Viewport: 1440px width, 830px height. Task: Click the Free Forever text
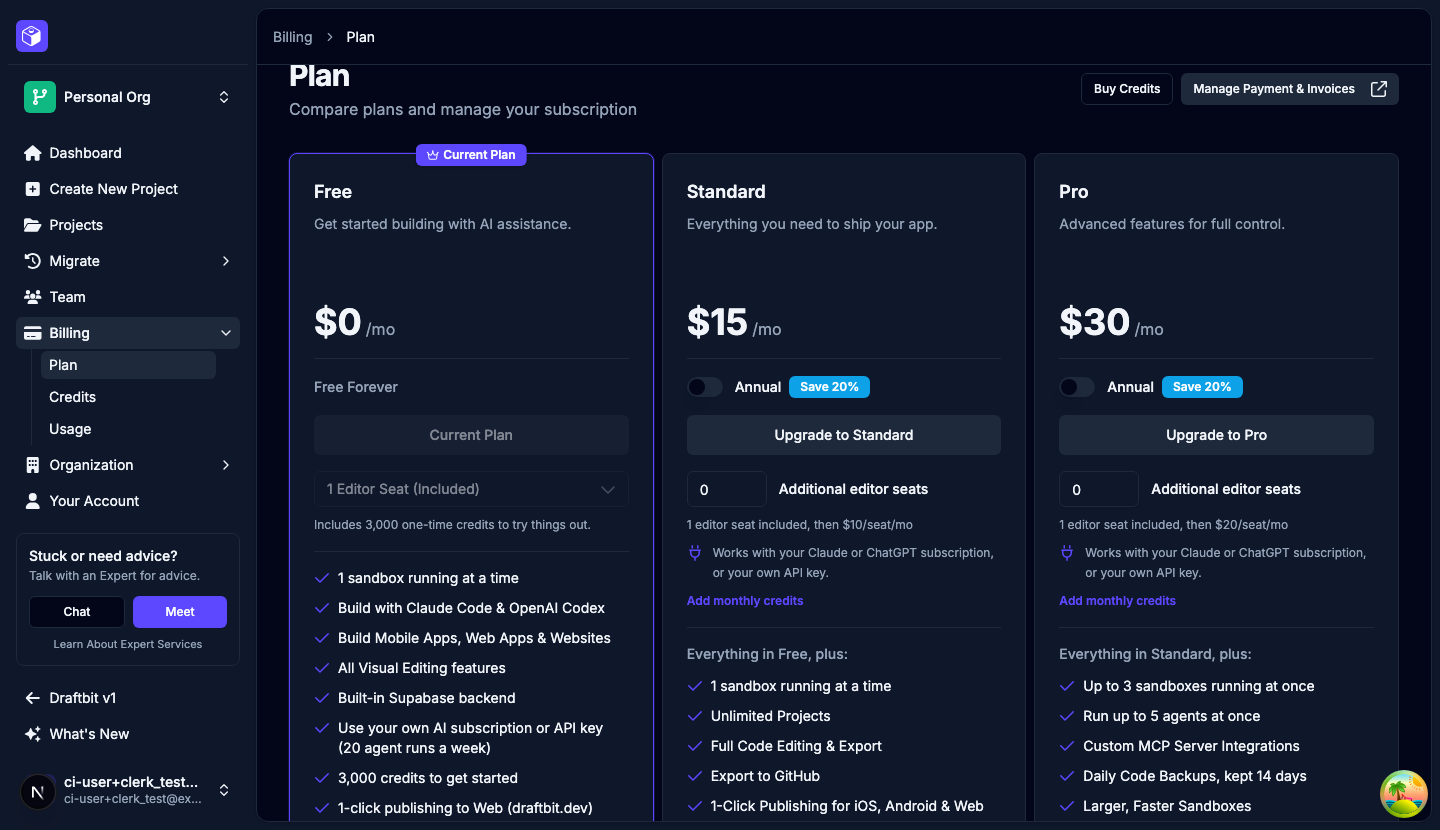coord(356,387)
